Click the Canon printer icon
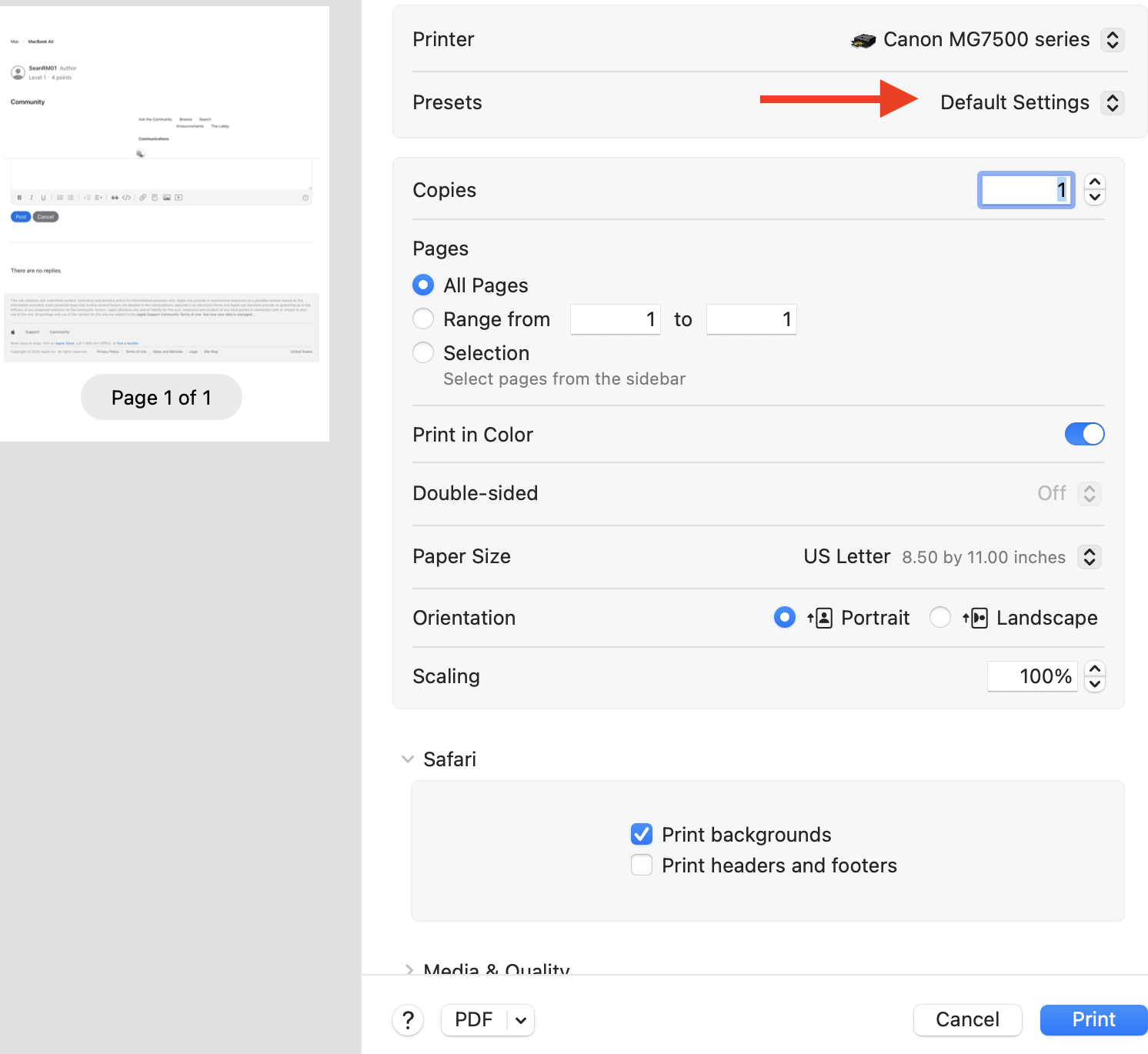Viewport: 1148px width, 1054px height. pos(863,40)
